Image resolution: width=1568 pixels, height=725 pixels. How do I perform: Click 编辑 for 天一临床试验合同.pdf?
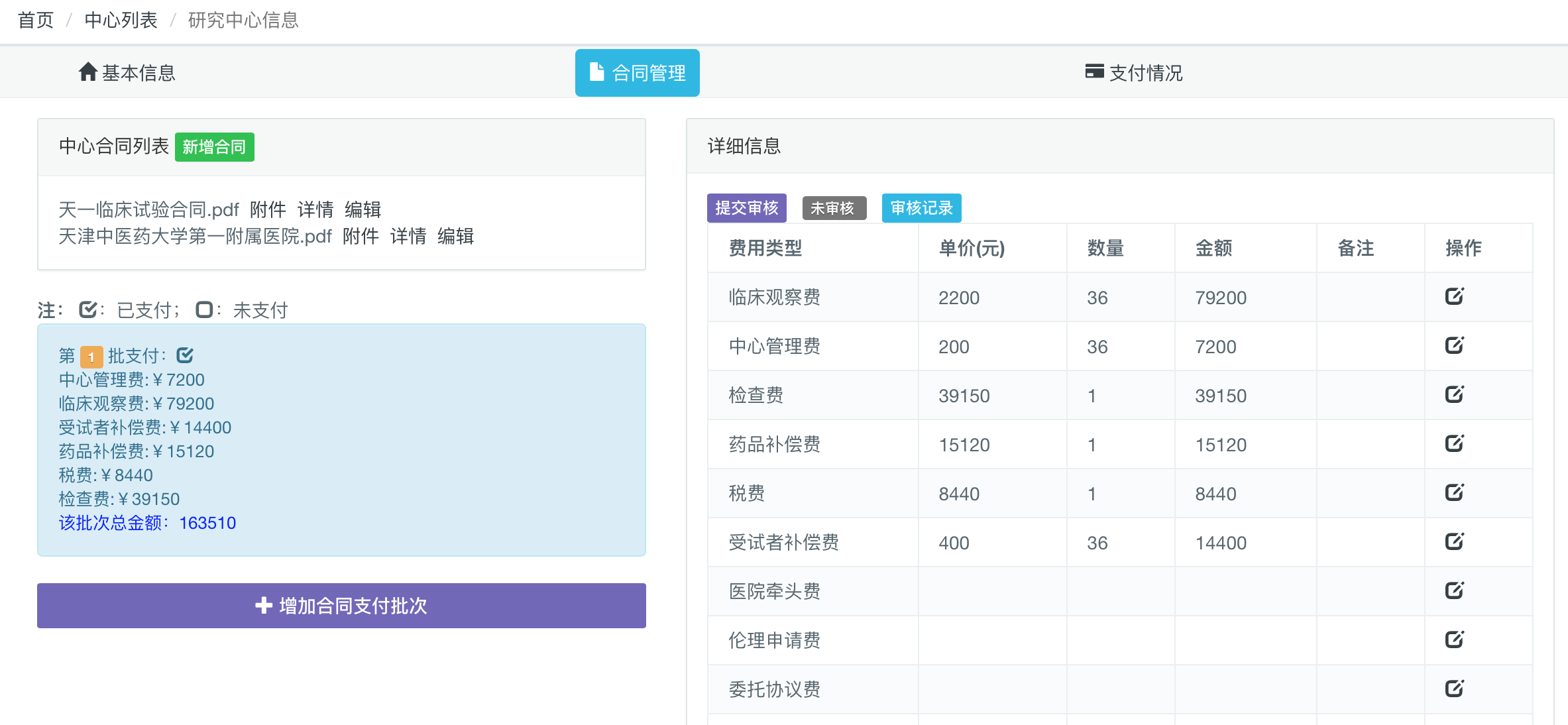coord(363,209)
